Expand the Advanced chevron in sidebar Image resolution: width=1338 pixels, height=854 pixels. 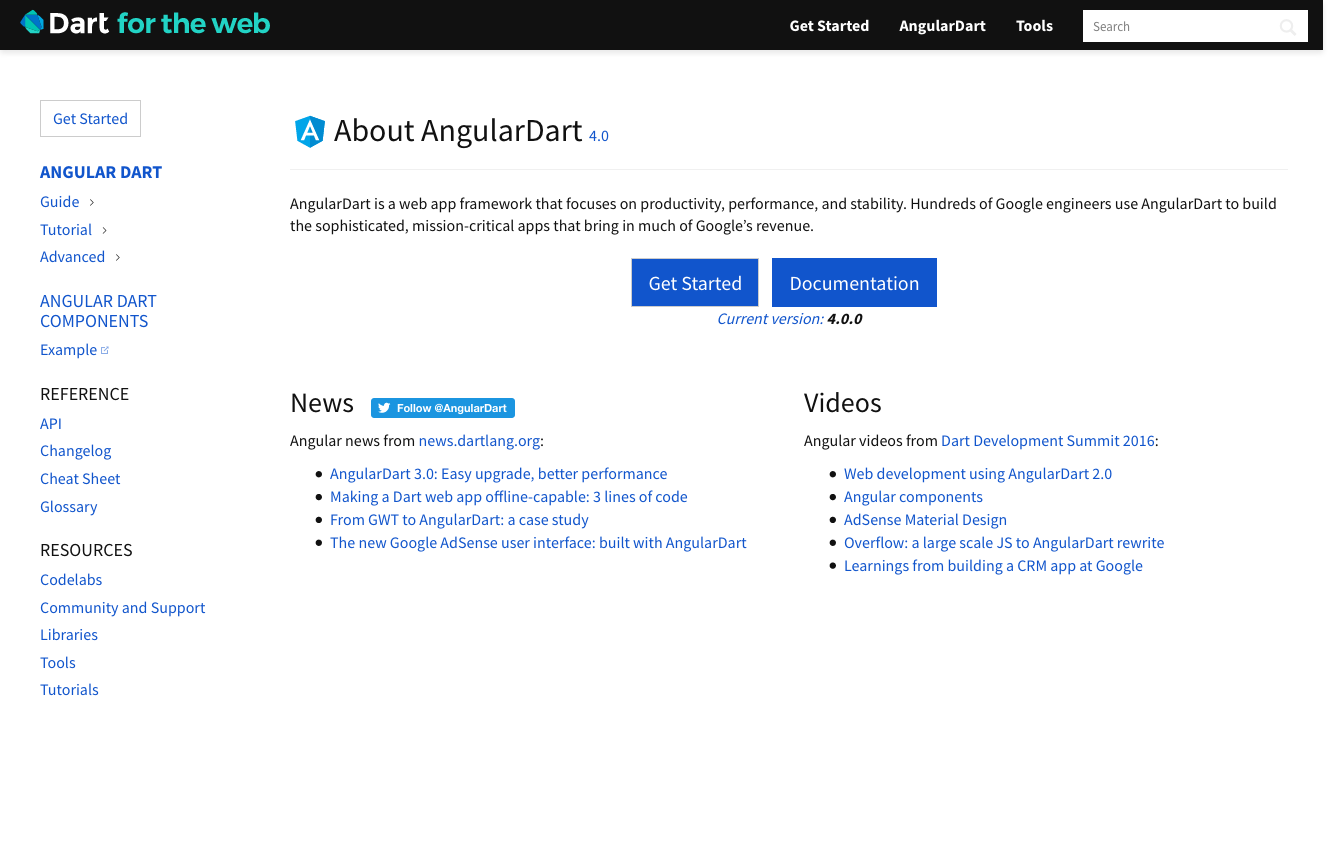coord(117,257)
